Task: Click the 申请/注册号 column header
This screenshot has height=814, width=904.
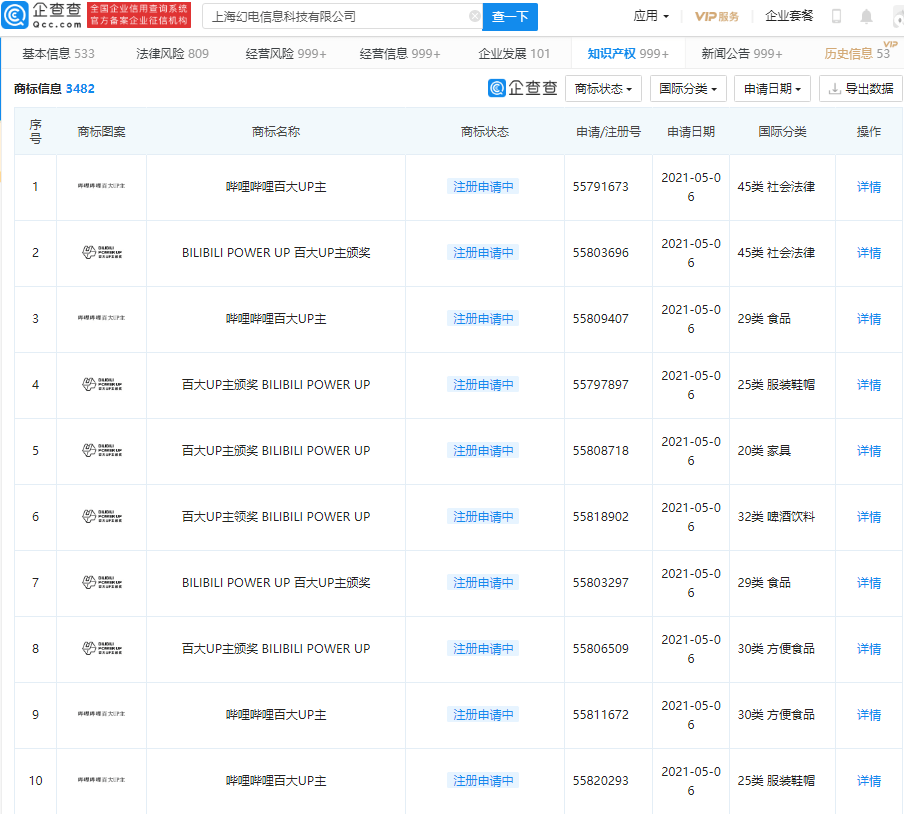Action: tap(608, 132)
